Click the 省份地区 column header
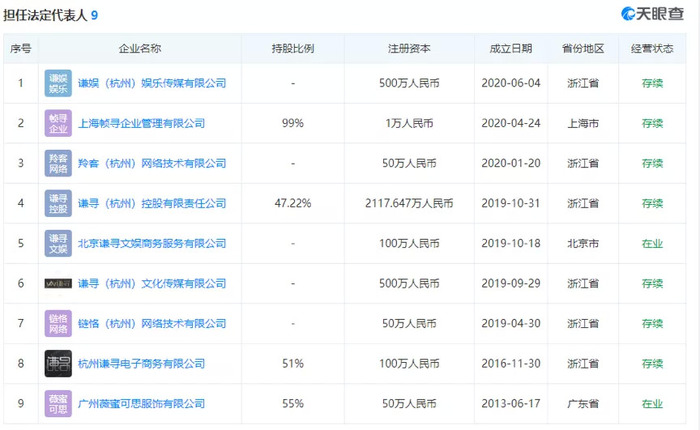700x430 pixels. click(583, 49)
